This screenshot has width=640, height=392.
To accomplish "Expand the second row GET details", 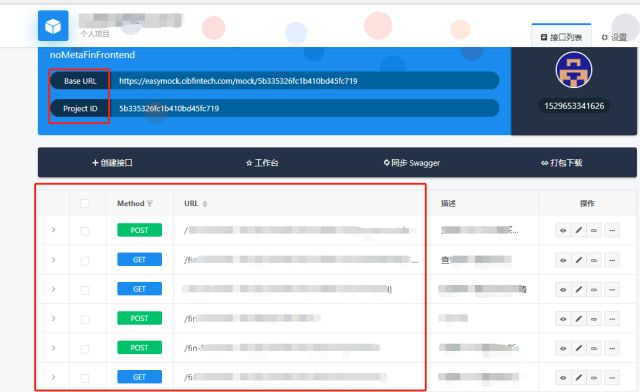I will (53, 260).
